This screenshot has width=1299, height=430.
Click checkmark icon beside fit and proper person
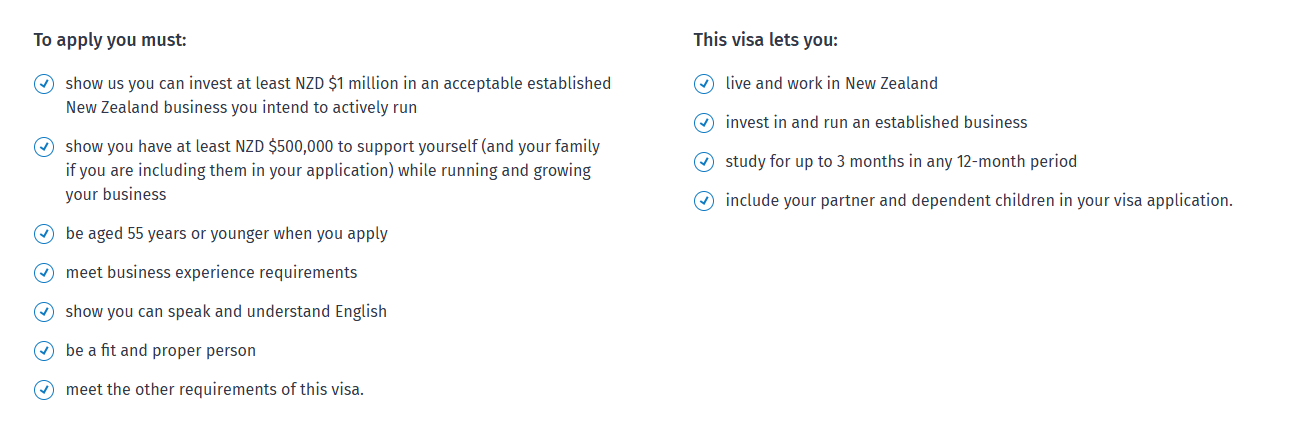coord(44,351)
